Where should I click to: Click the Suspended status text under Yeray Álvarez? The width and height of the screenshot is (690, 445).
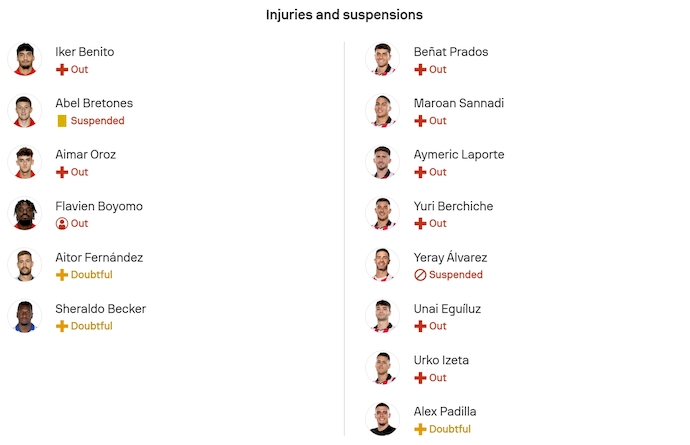click(x=456, y=275)
